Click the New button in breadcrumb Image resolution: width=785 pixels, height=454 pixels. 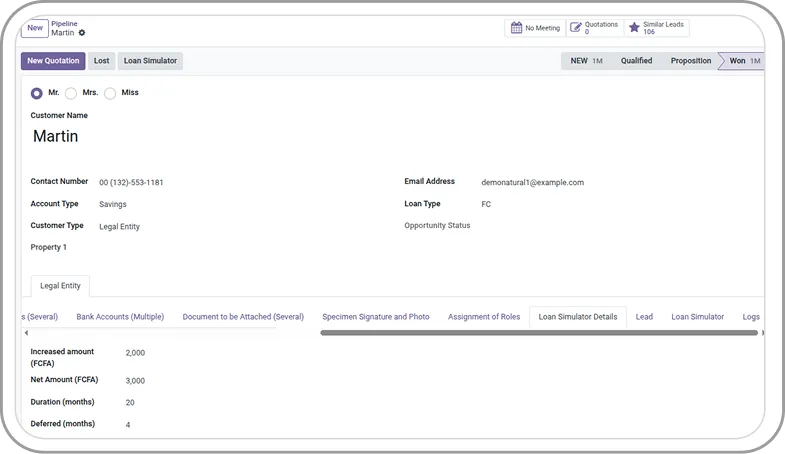(35, 28)
